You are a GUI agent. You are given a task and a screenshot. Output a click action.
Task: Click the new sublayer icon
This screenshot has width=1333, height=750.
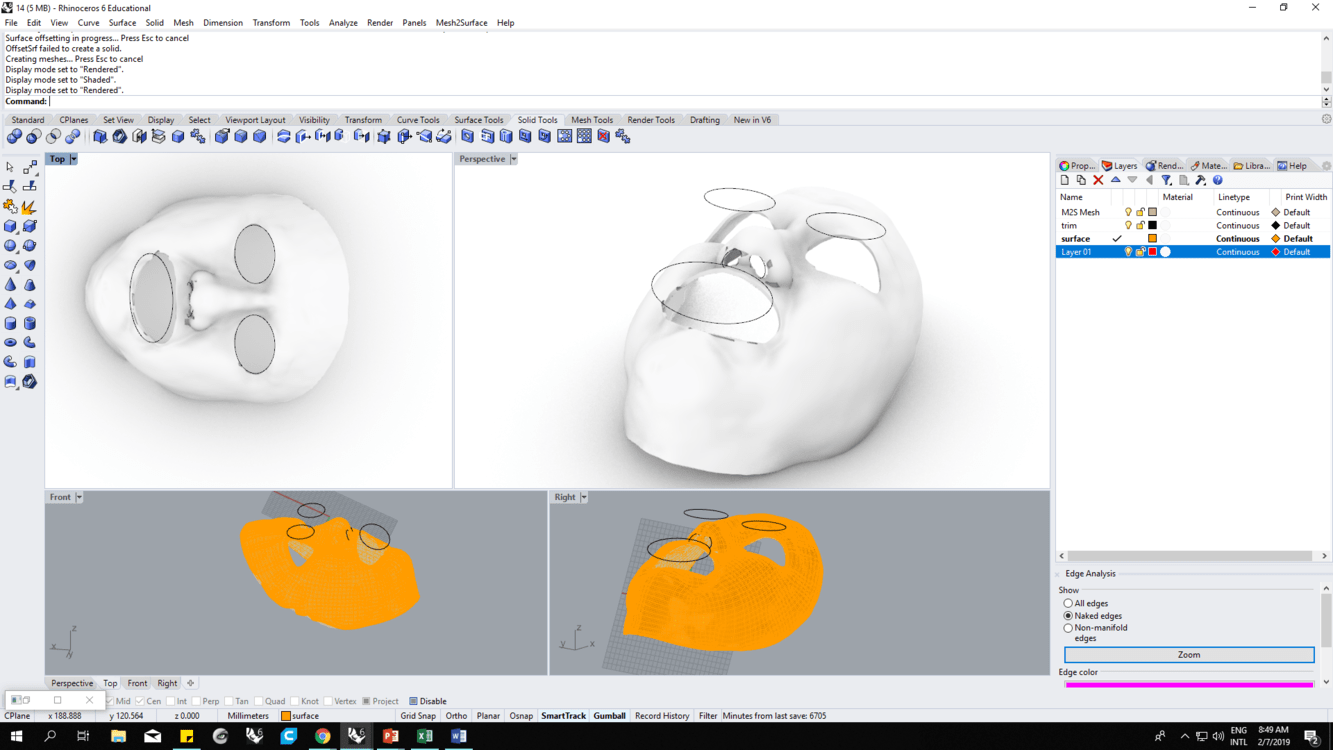coord(1081,181)
